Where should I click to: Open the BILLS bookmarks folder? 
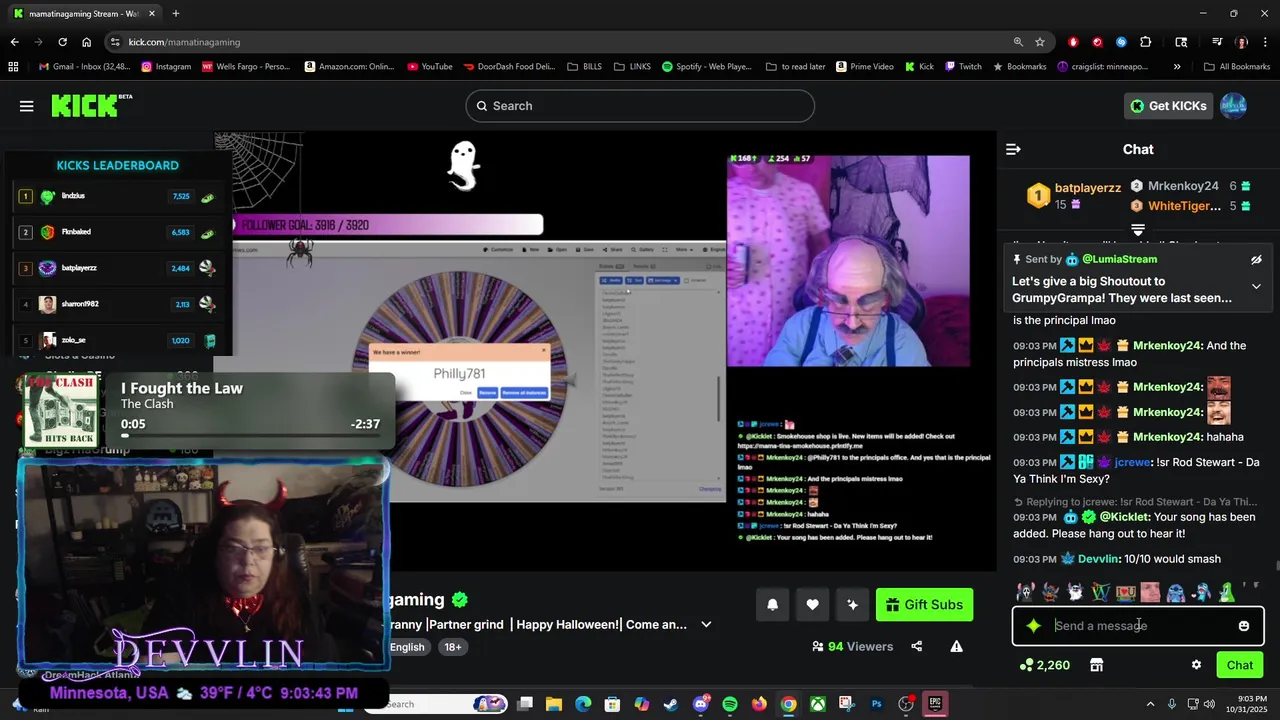point(585,67)
